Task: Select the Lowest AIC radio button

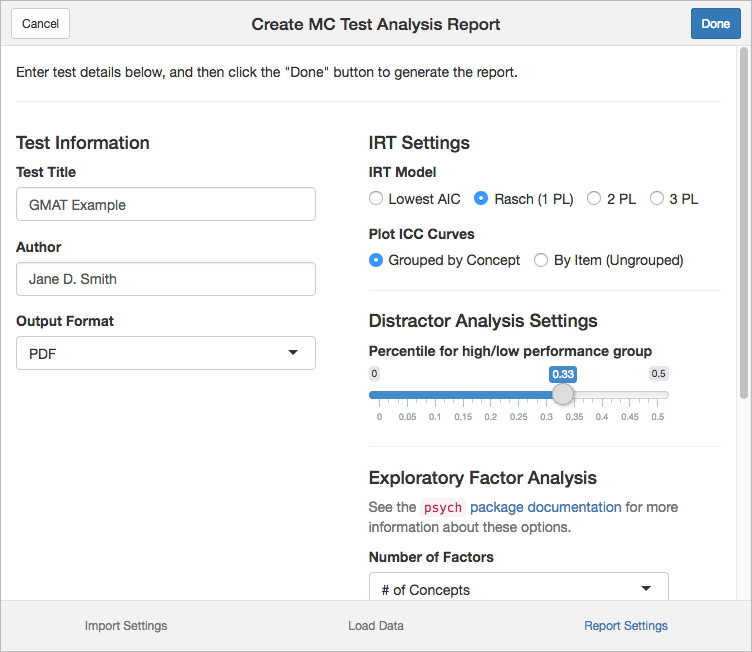Action: (376, 198)
